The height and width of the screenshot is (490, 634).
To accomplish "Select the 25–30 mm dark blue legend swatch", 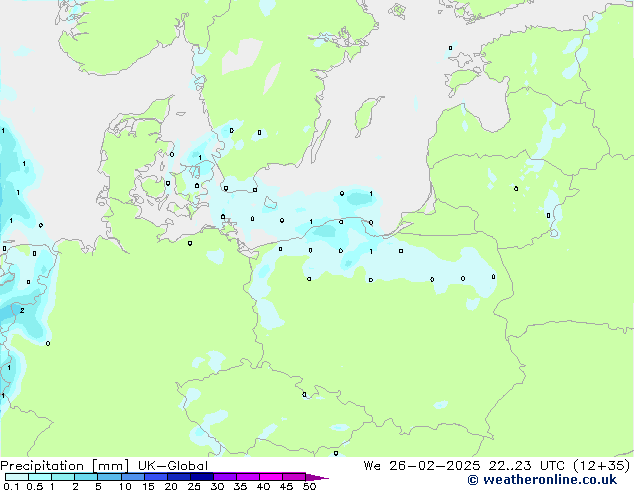I will (201, 477).
